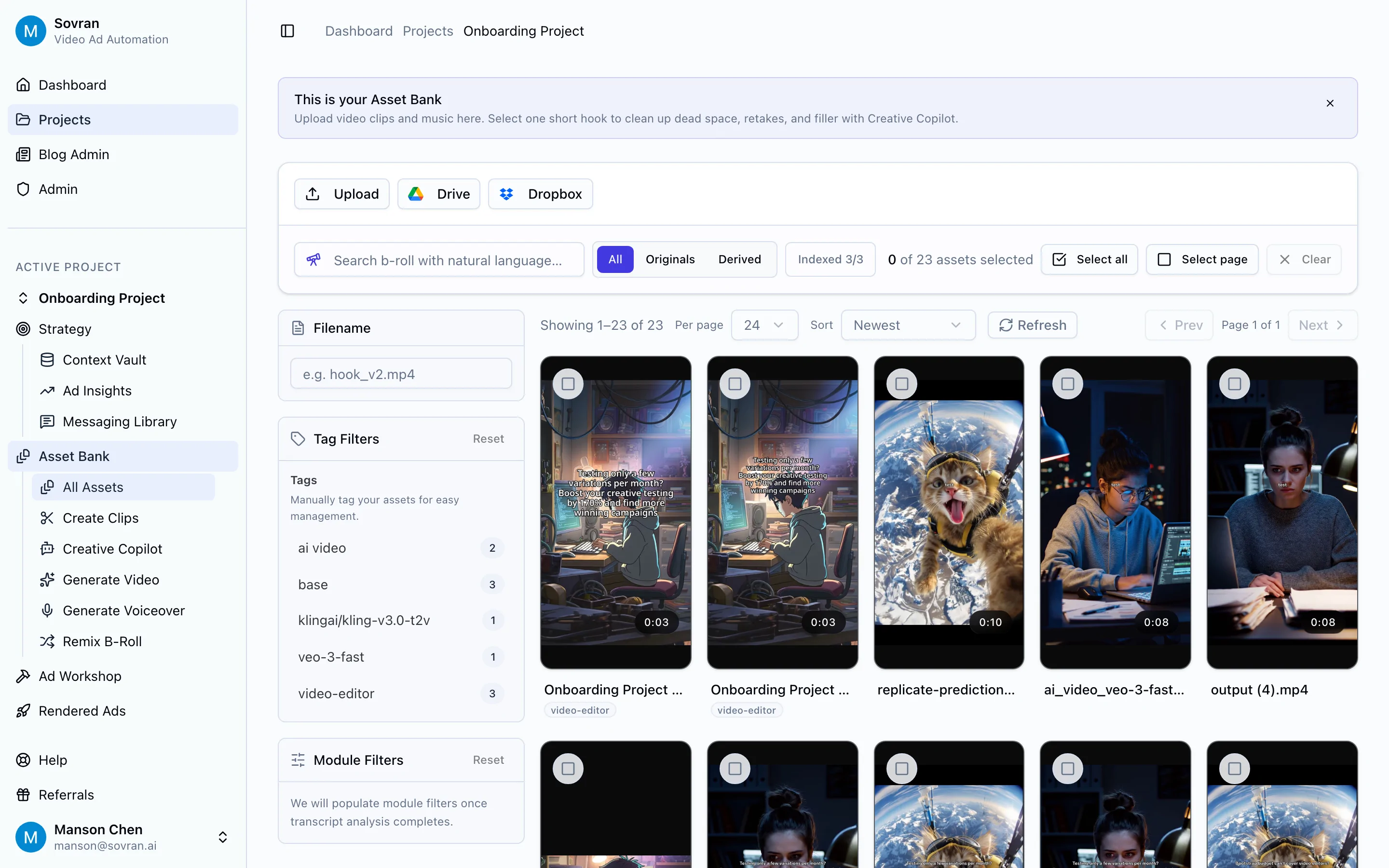Go to Projects breadcrumb
This screenshot has height=868, width=1389.
tap(428, 31)
